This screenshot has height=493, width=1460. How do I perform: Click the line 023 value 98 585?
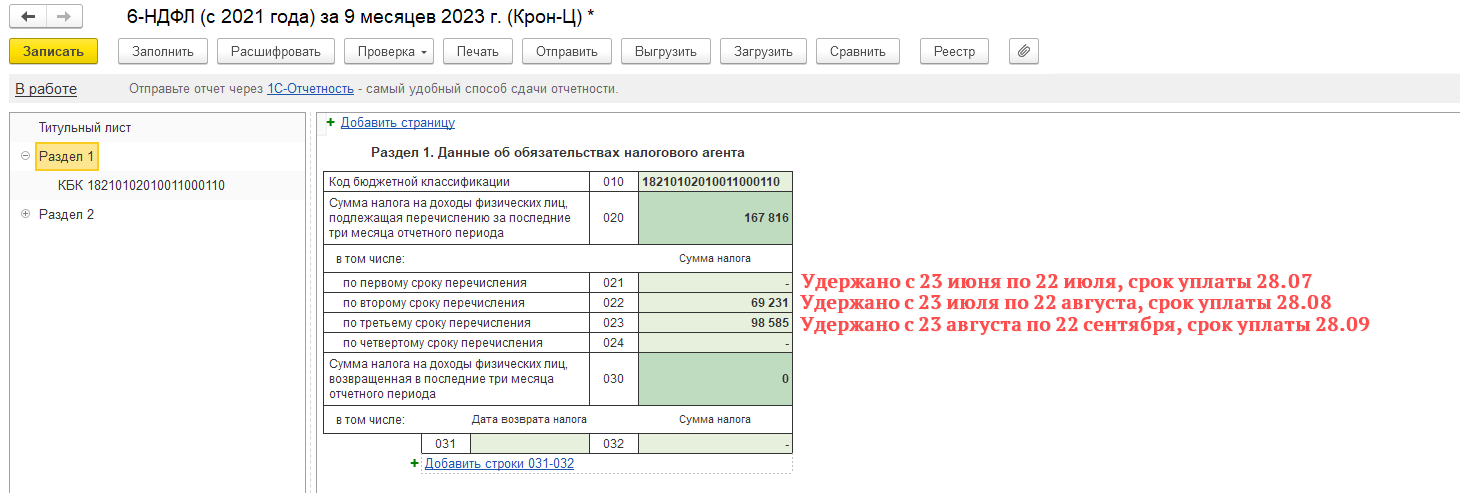tap(715, 323)
